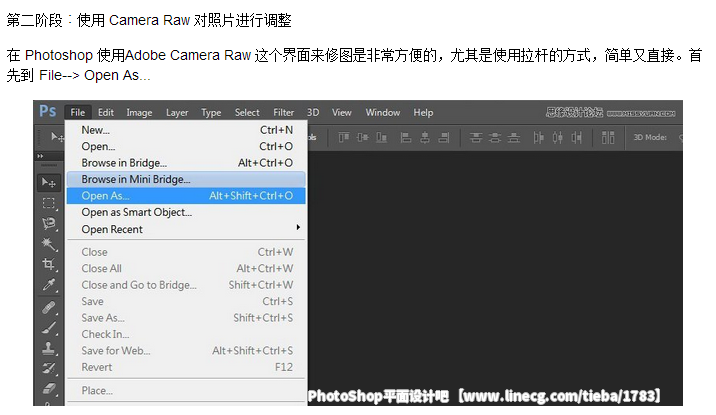Click Auto-Align Layers icon
The width and height of the screenshot is (716, 415).
pyautogui.click(x=608, y=137)
